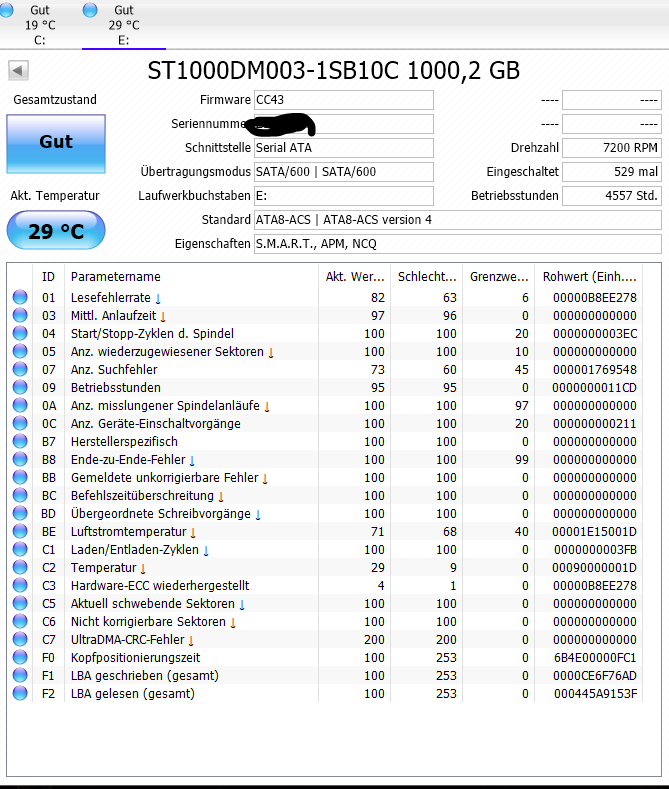Sort by Parametername column header

pos(191,276)
